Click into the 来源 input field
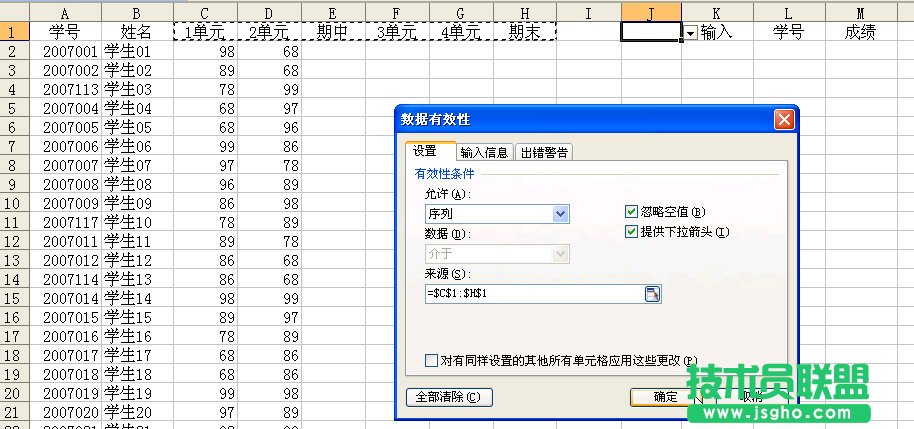 point(535,294)
